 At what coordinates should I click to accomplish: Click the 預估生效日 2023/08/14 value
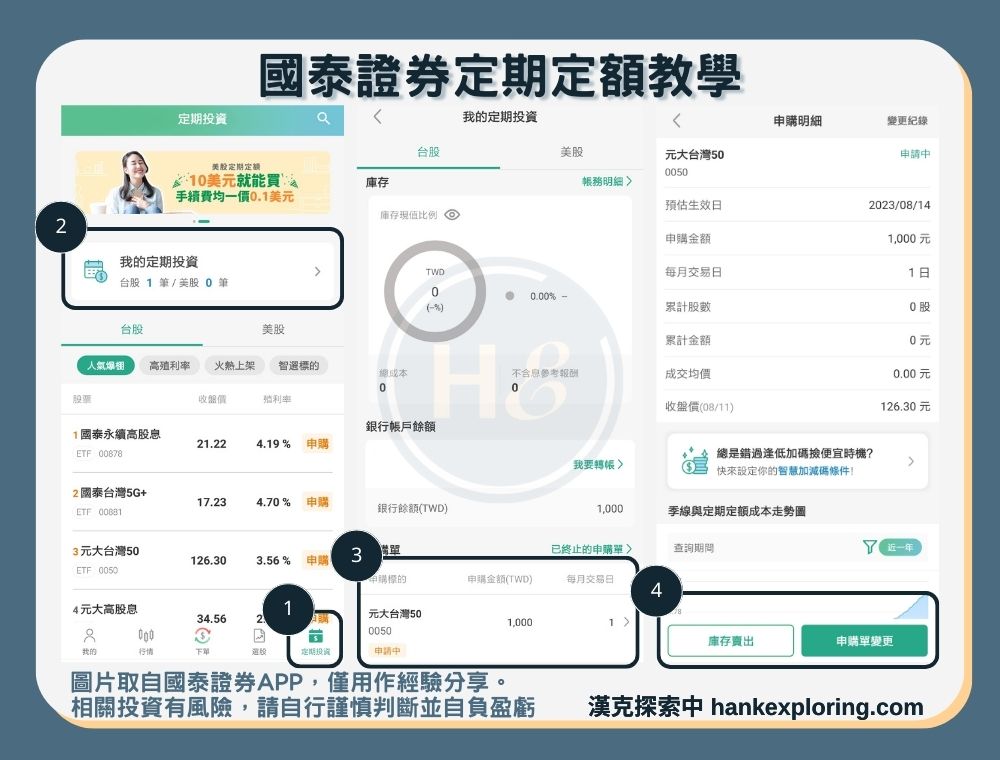click(x=899, y=205)
